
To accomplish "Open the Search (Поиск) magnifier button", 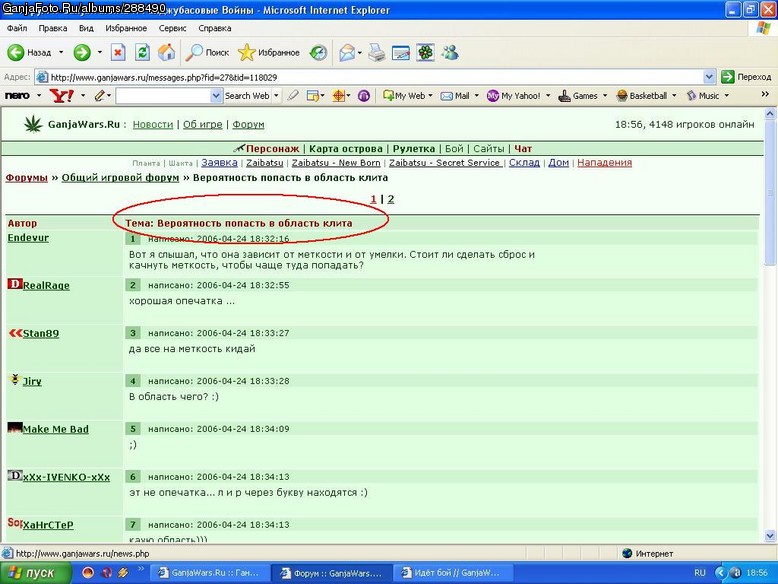I will 207,52.
